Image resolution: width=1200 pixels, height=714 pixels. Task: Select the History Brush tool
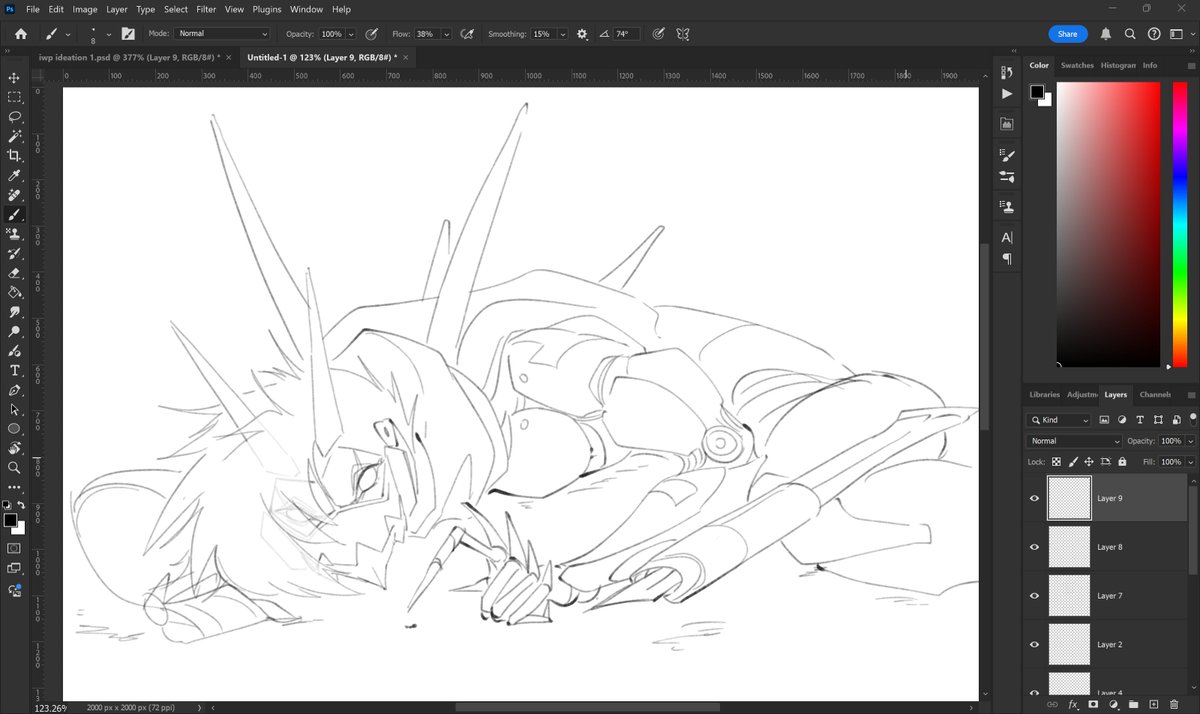(x=14, y=253)
